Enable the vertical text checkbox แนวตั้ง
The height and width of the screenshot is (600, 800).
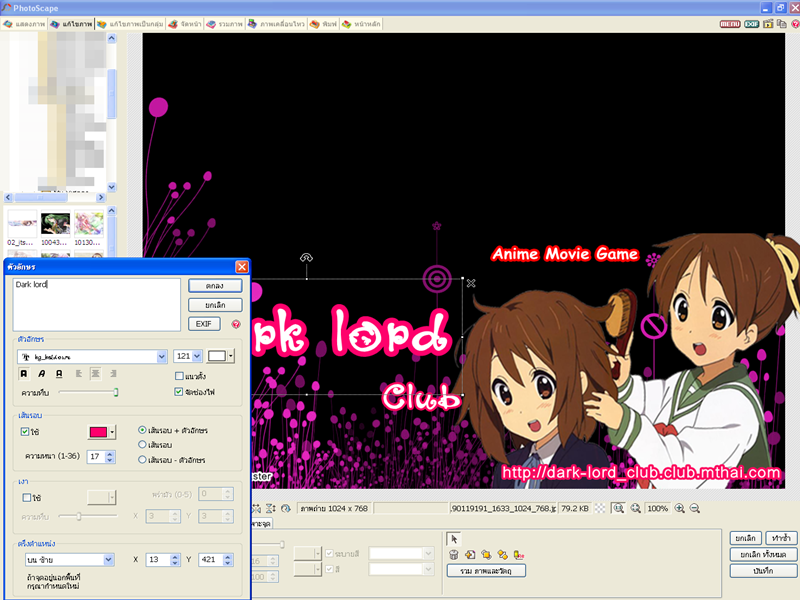tap(179, 376)
